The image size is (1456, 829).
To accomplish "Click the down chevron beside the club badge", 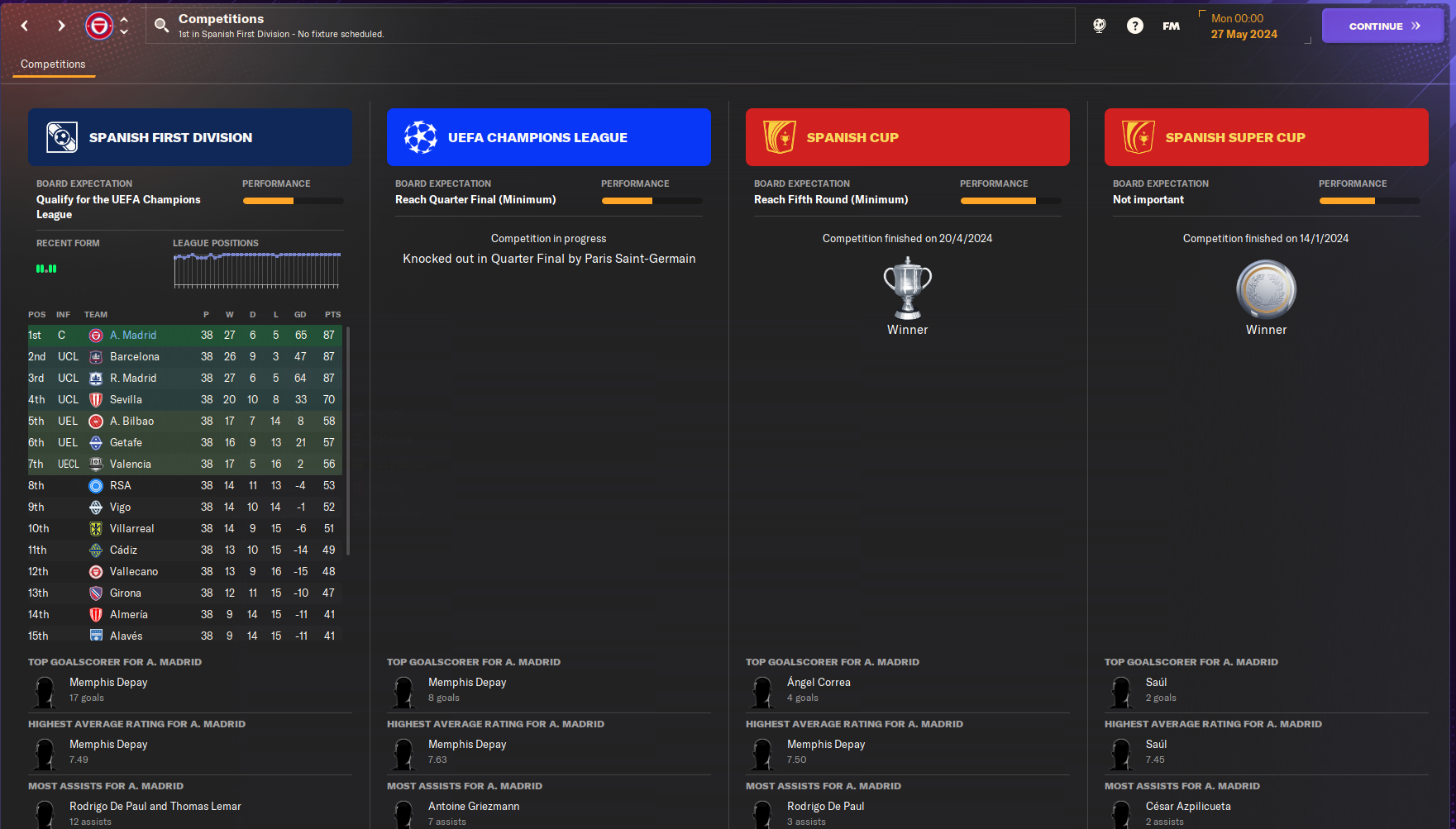I will [124, 32].
